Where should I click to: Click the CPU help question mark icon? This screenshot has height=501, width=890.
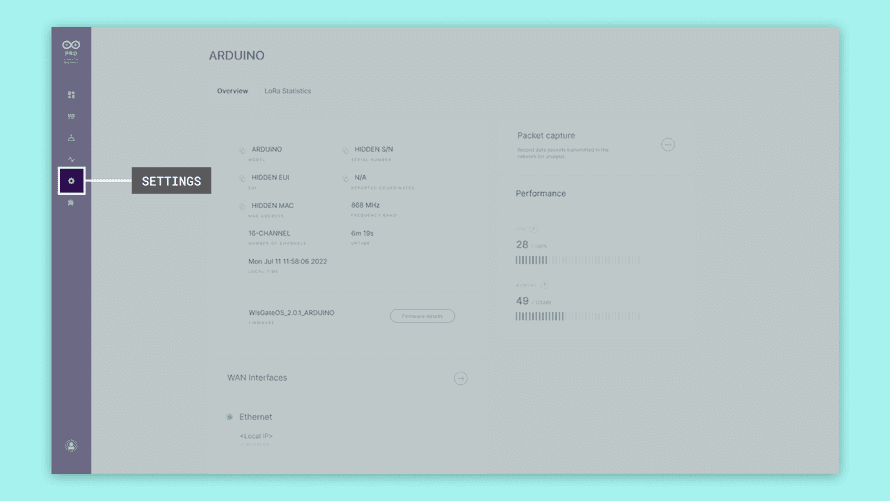pyautogui.click(x=533, y=229)
